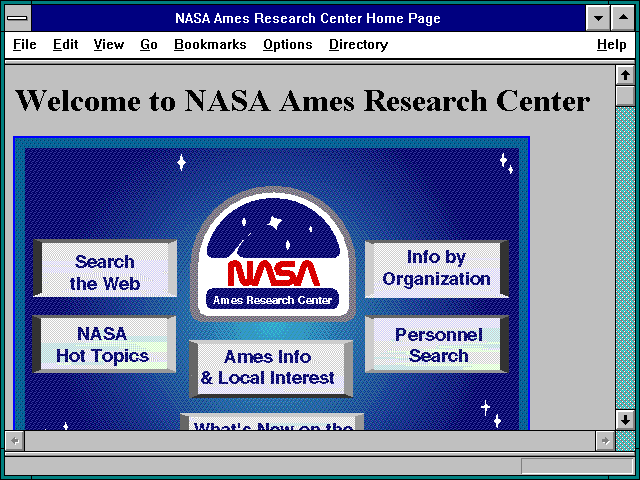Open the window control menu box
Image resolution: width=640 pixels, height=480 pixels.
click(x=18, y=18)
